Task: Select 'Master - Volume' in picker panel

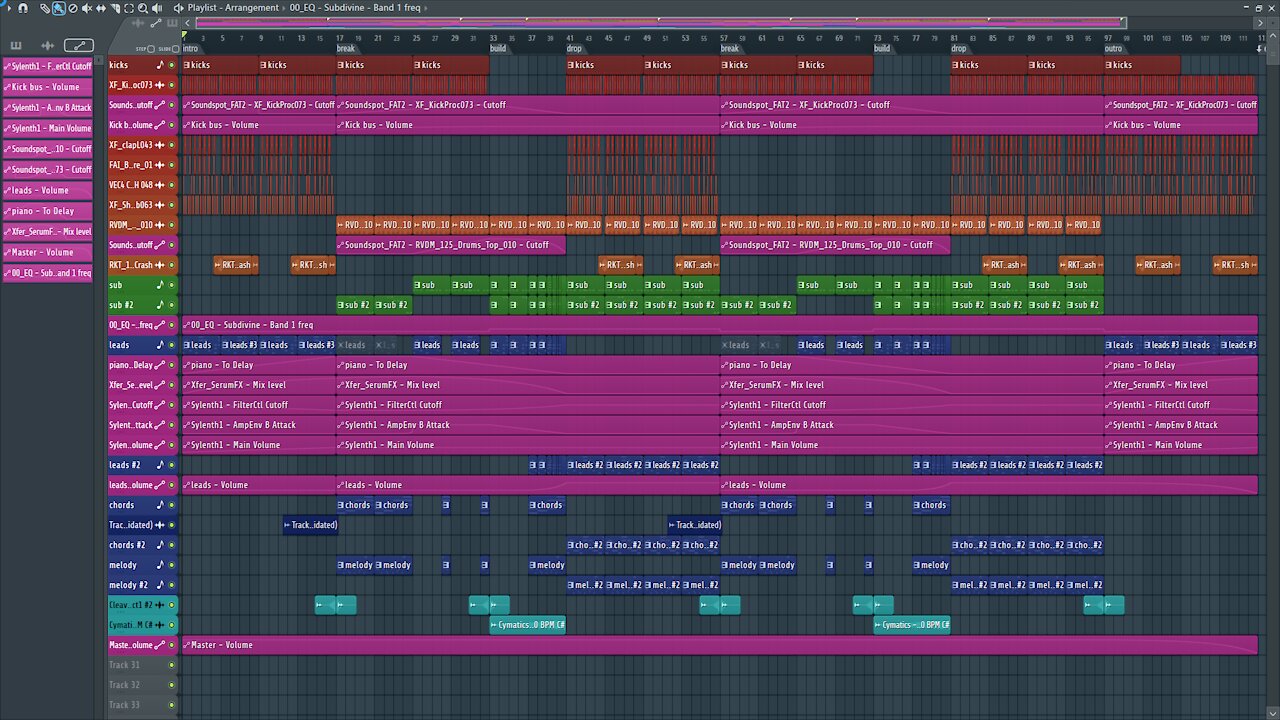Action: tap(48, 252)
